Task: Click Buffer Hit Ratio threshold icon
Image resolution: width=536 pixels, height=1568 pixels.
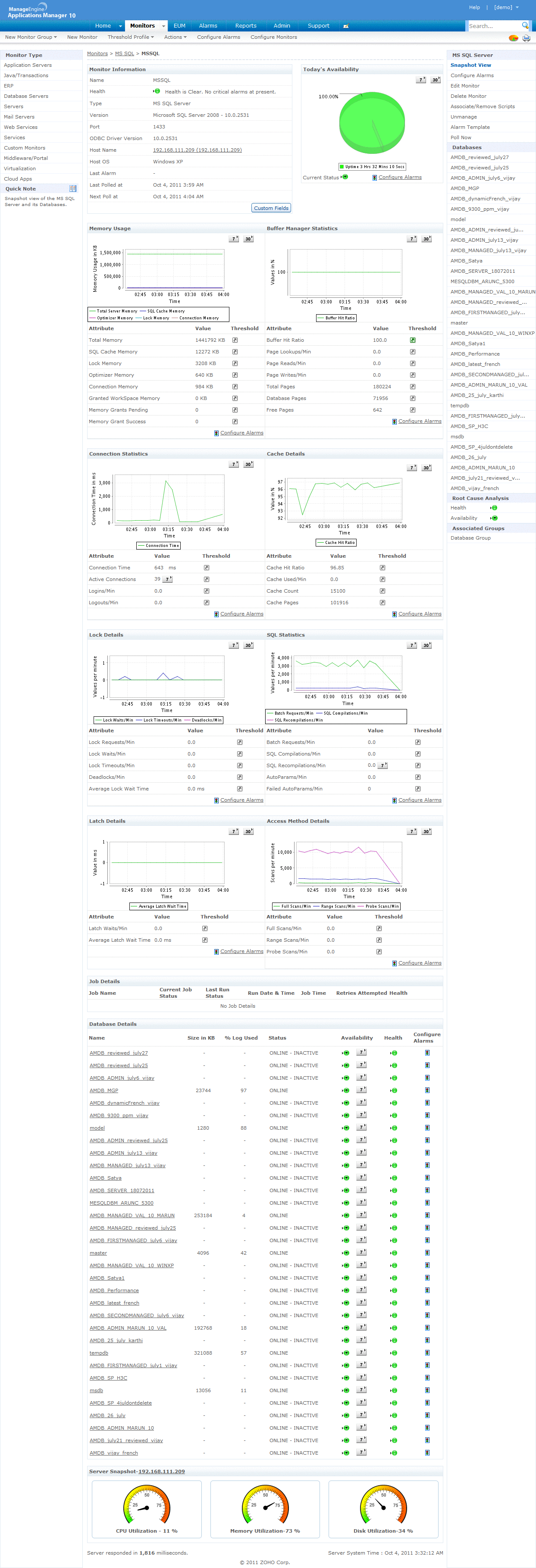Action: tap(412, 340)
